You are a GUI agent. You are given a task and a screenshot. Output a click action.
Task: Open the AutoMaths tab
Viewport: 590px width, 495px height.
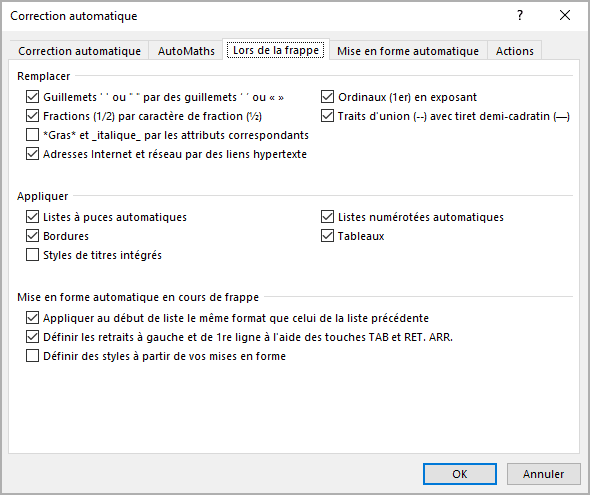point(186,51)
